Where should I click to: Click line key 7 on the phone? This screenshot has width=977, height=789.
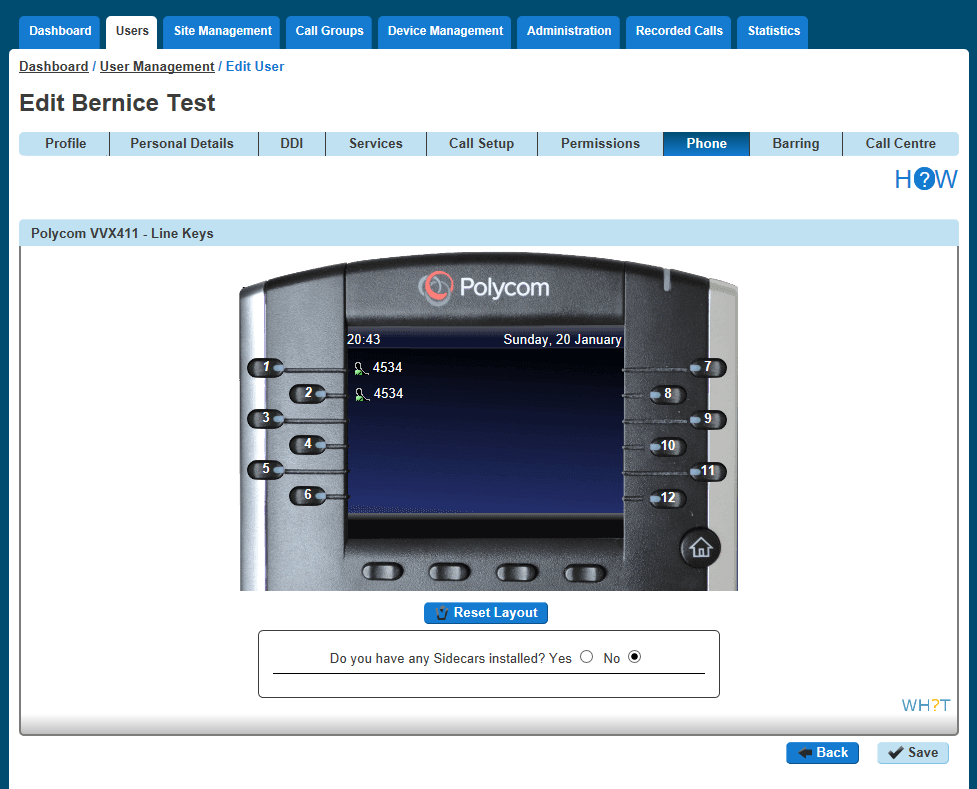point(708,368)
